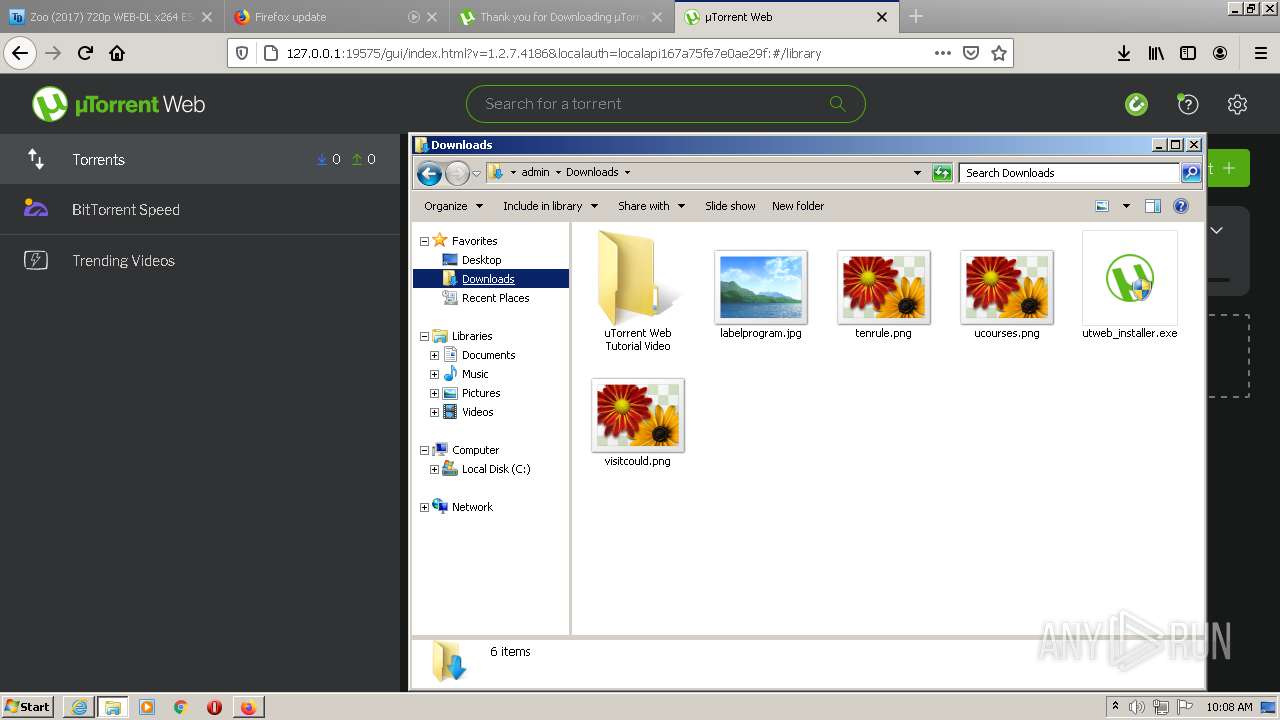Open Opera from the taskbar
1280x720 pixels.
click(x=214, y=707)
